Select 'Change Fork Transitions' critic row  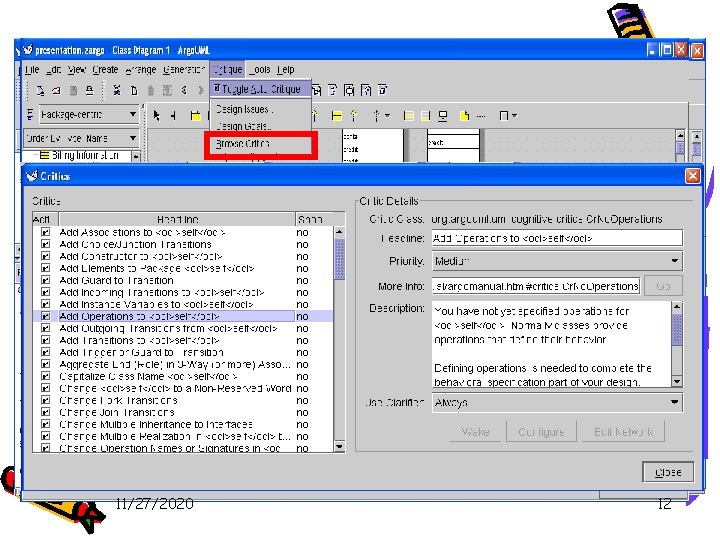click(x=183, y=400)
